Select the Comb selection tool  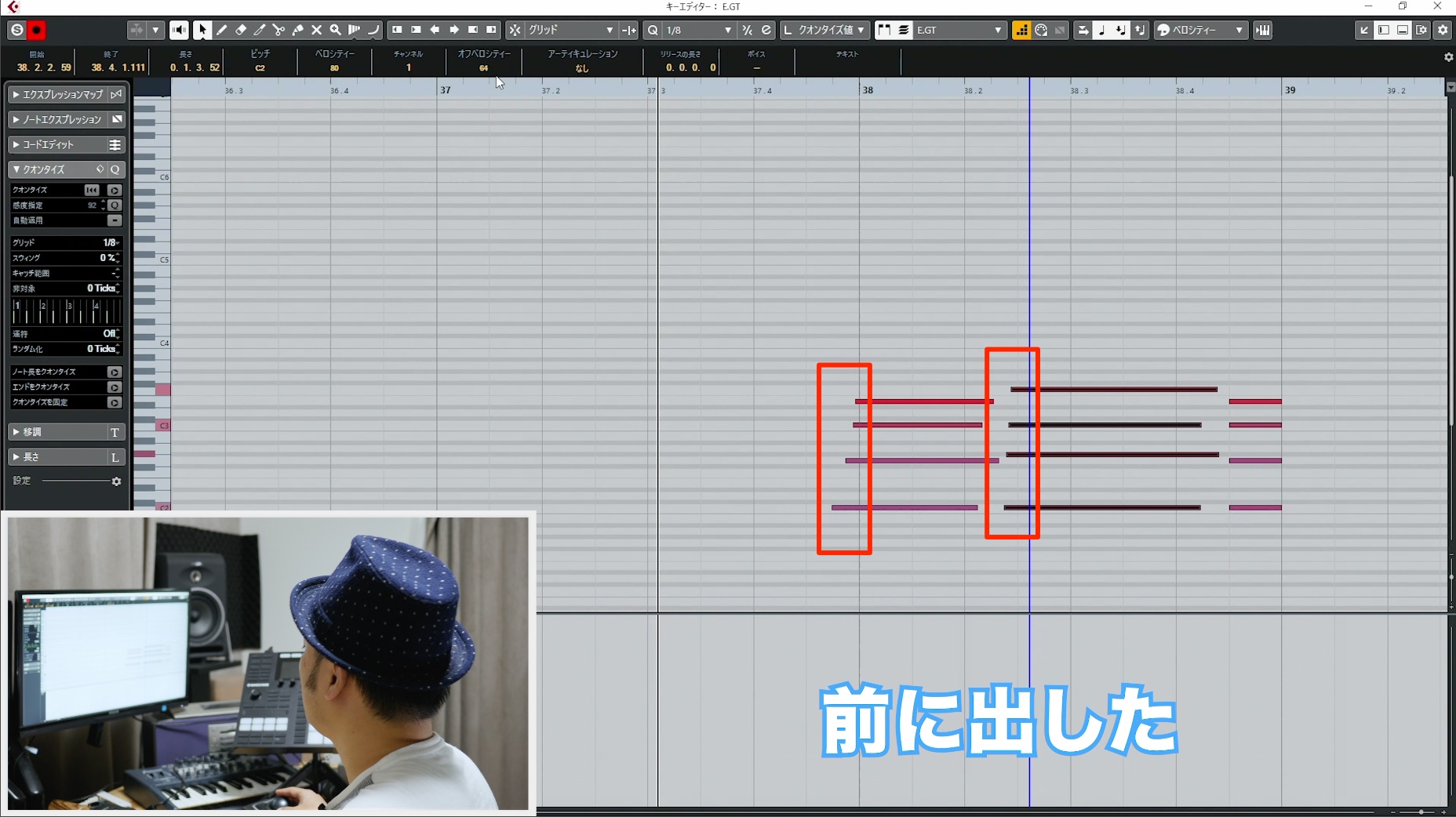(x=355, y=30)
